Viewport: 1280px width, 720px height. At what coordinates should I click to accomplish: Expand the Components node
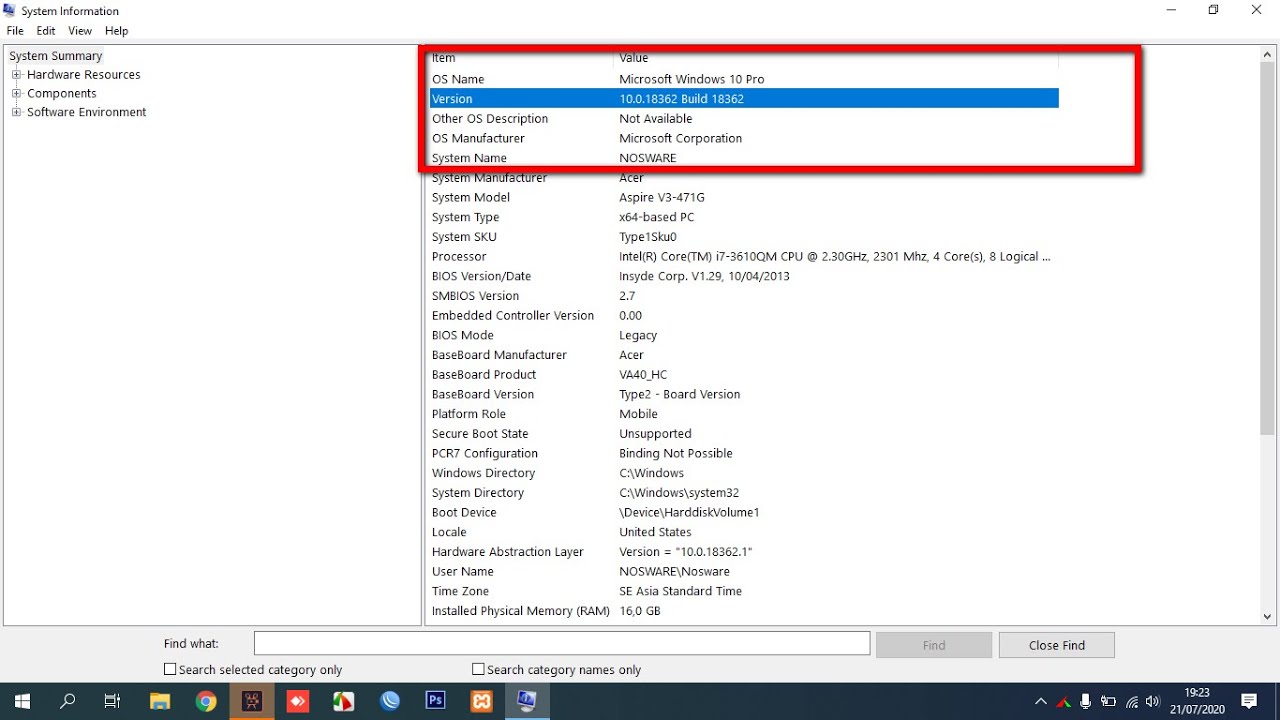tap(16, 93)
